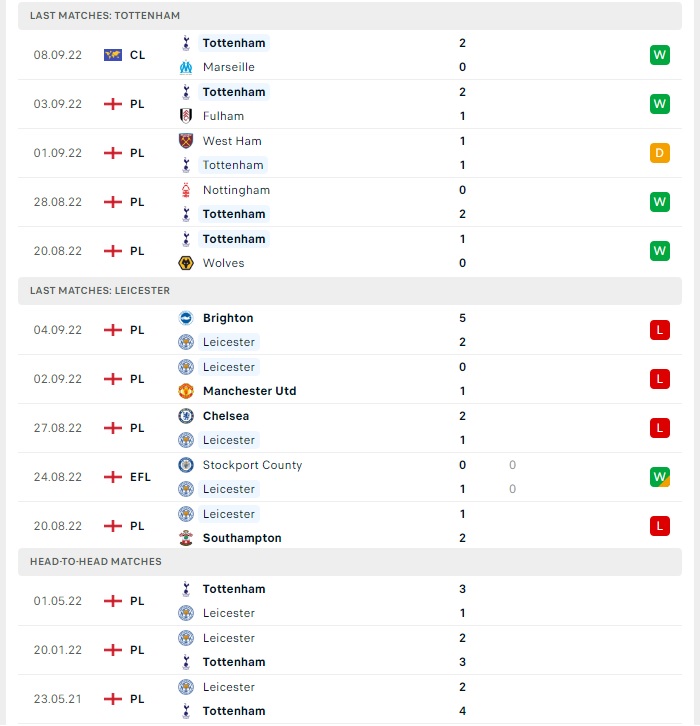Click the Fulham club crest icon

click(186, 116)
